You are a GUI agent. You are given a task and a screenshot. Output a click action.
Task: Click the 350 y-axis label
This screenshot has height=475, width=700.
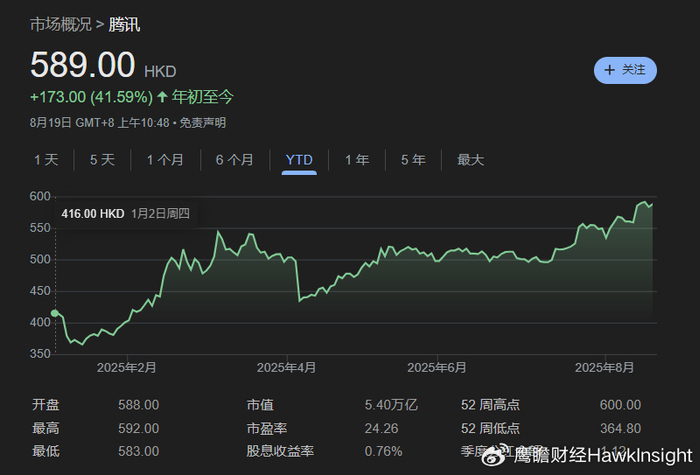point(40,354)
